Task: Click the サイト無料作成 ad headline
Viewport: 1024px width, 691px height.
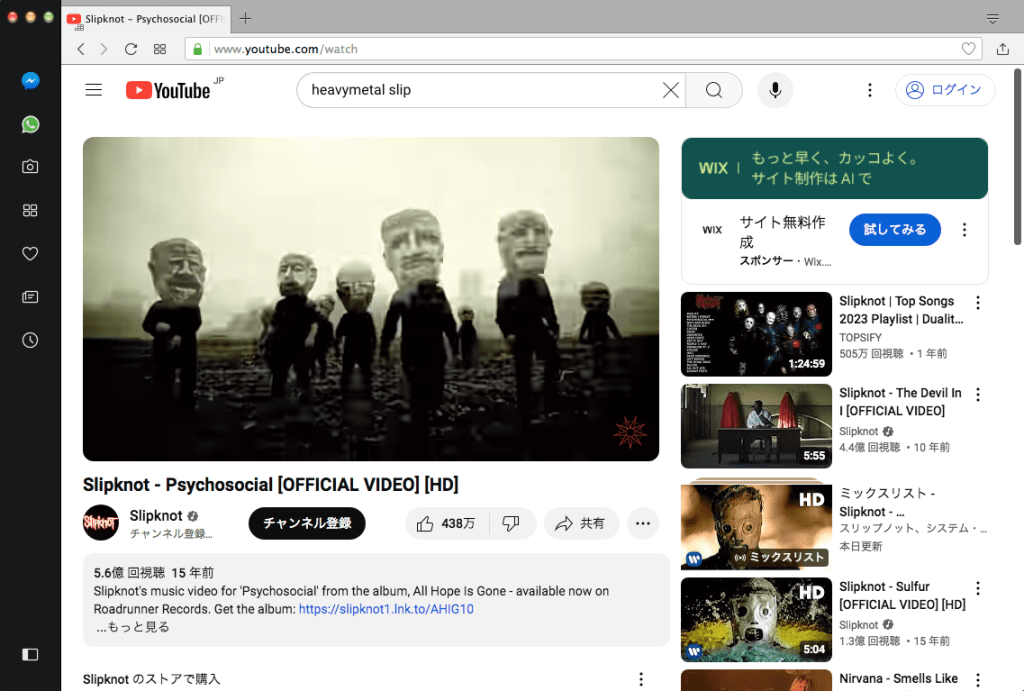Action: tap(782, 232)
